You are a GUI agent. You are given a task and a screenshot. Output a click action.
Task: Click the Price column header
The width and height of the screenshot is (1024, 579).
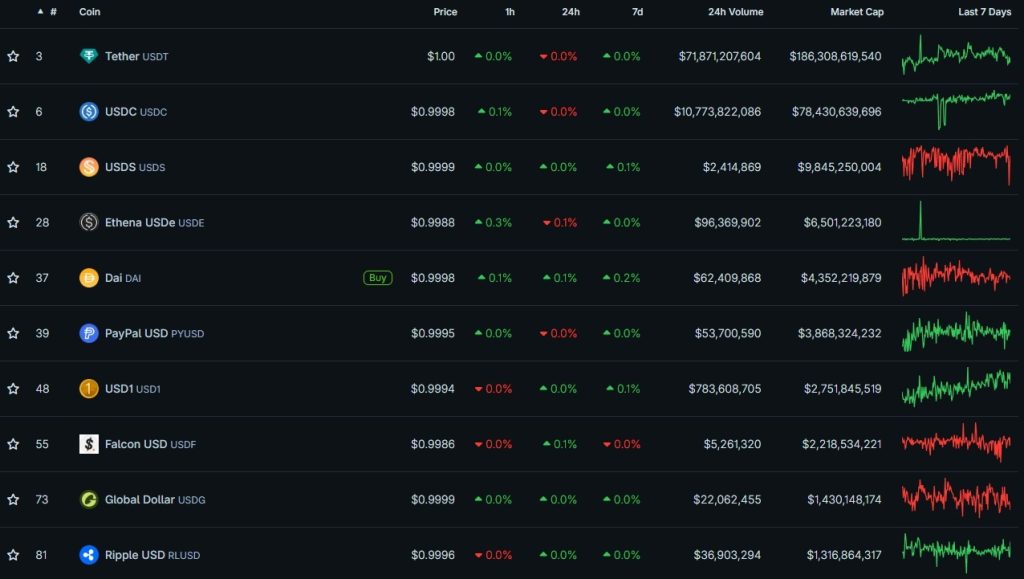point(445,12)
